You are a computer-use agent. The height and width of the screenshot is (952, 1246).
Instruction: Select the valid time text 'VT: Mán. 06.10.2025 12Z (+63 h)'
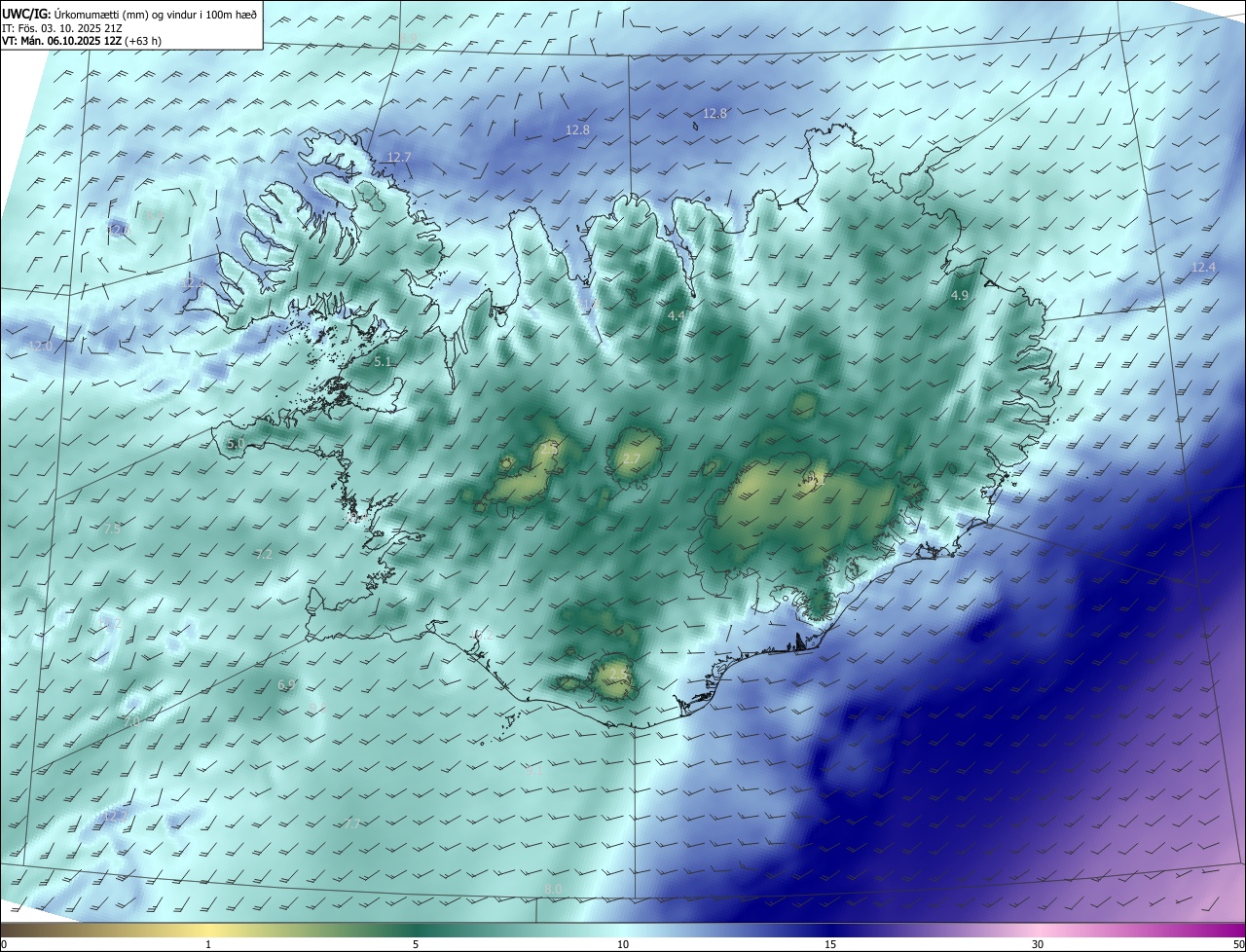pos(81,41)
